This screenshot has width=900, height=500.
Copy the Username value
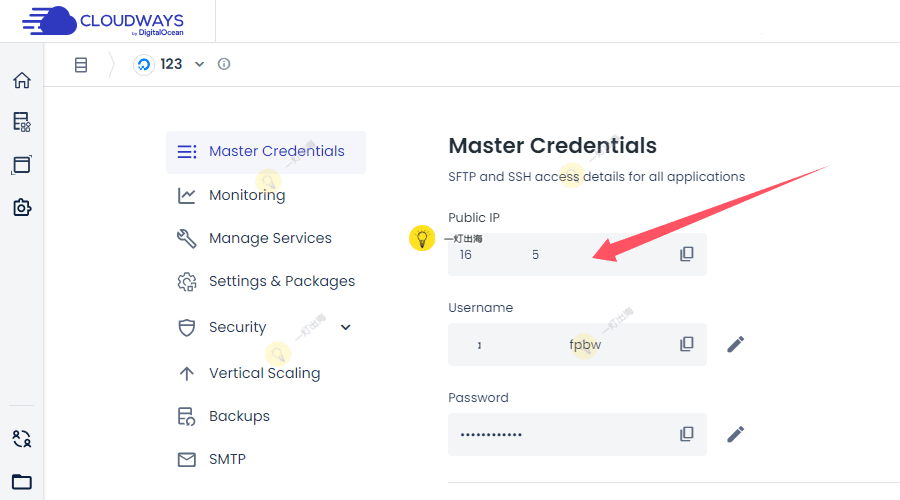[686, 344]
